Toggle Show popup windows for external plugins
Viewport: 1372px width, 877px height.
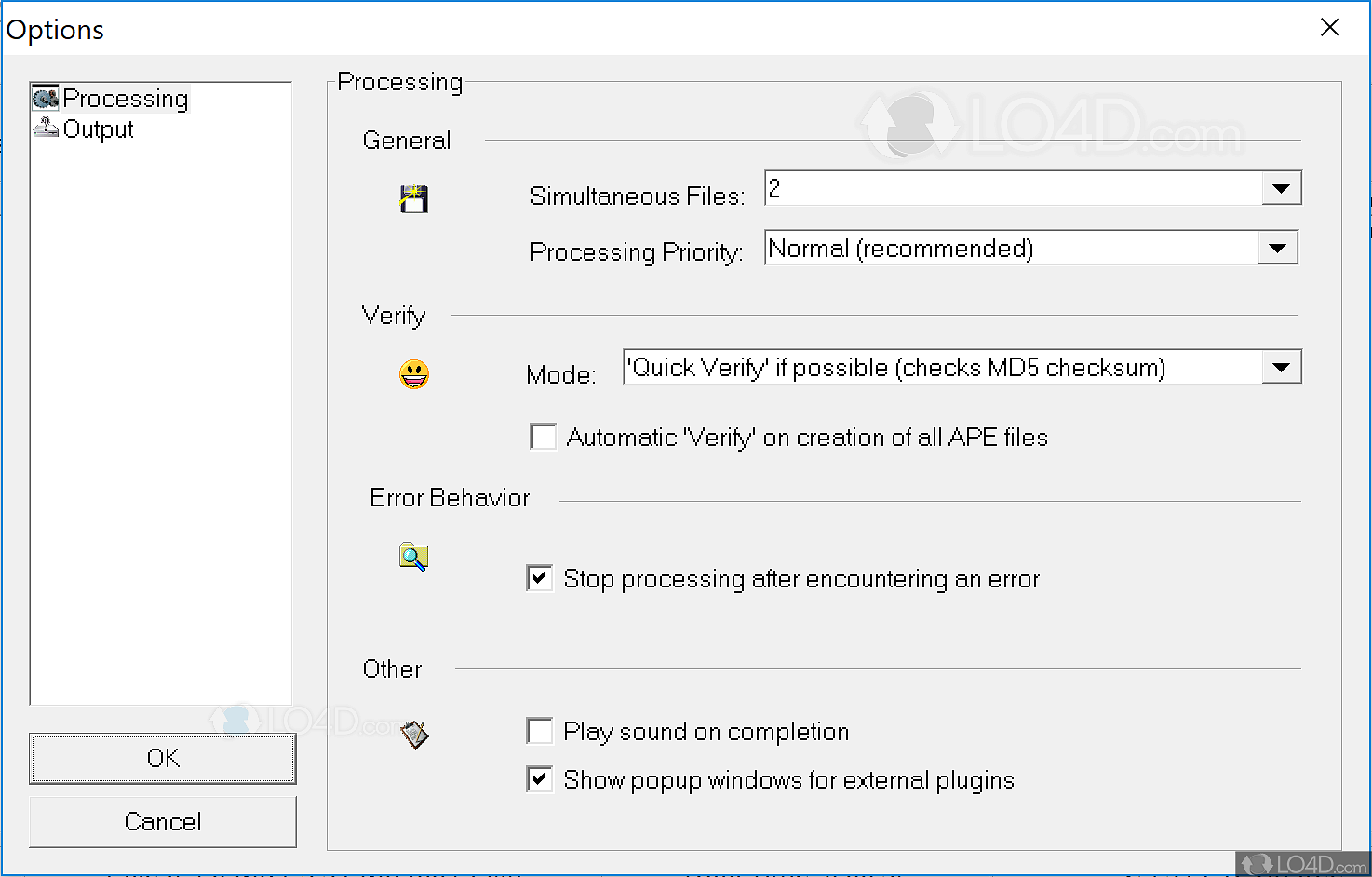[540, 779]
